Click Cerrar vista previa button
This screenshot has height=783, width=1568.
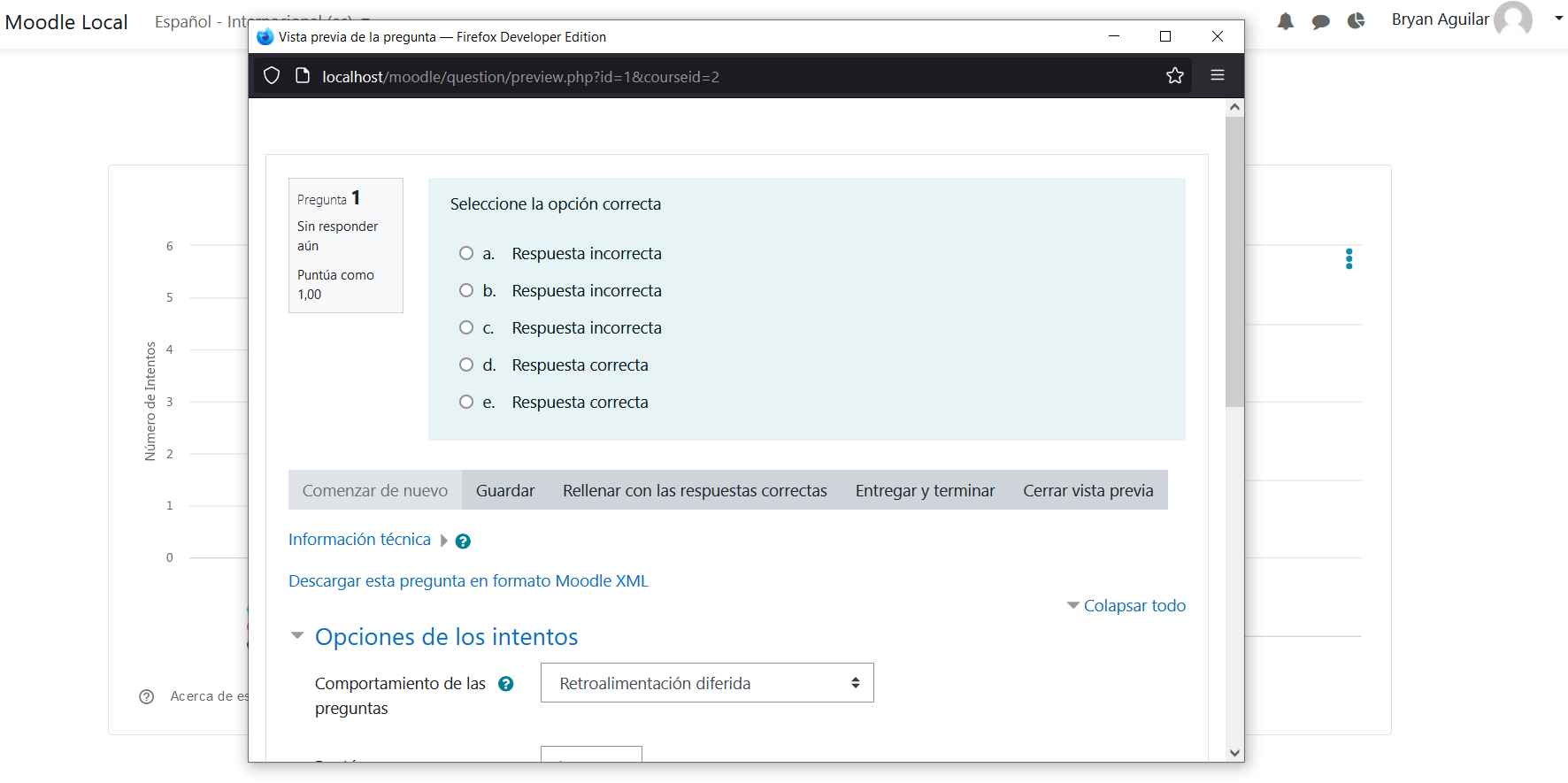tap(1088, 490)
